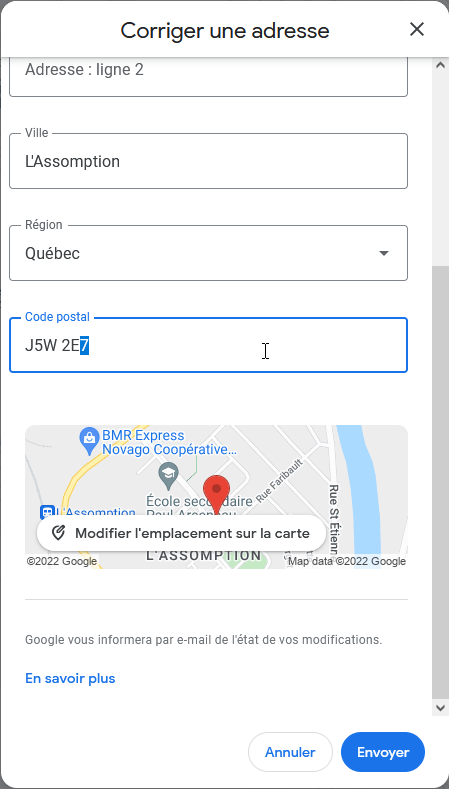Click the Code postal input field
The image size is (449, 789).
(x=208, y=345)
